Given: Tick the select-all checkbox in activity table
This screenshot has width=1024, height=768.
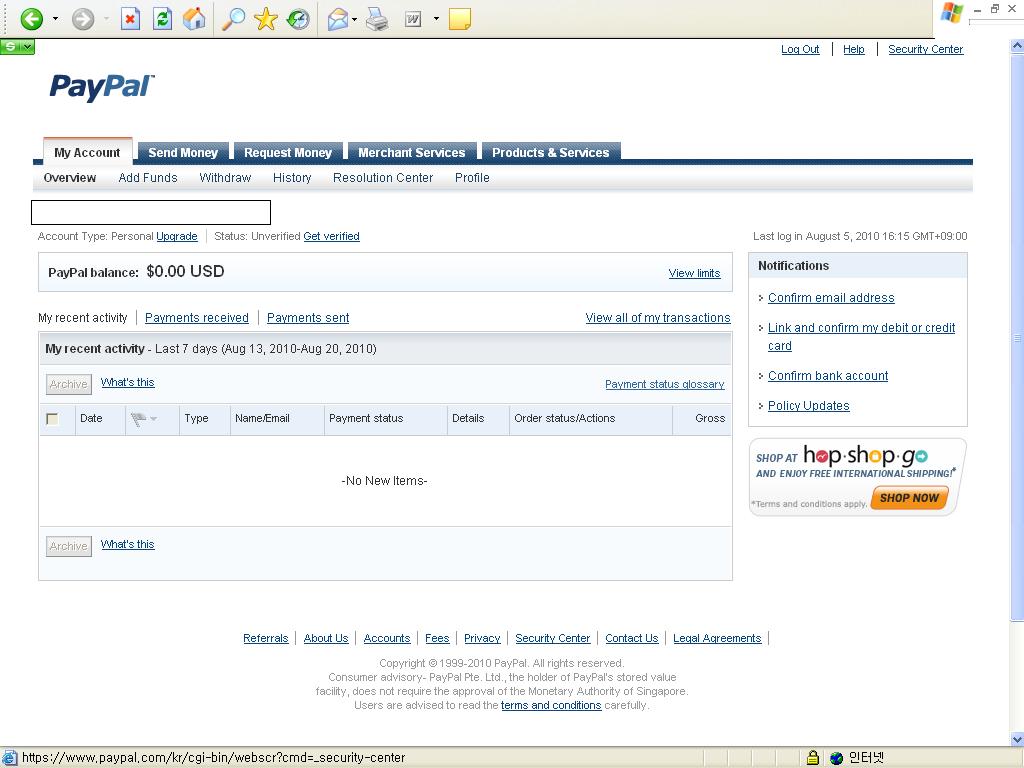Looking at the screenshot, I should click(52, 419).
